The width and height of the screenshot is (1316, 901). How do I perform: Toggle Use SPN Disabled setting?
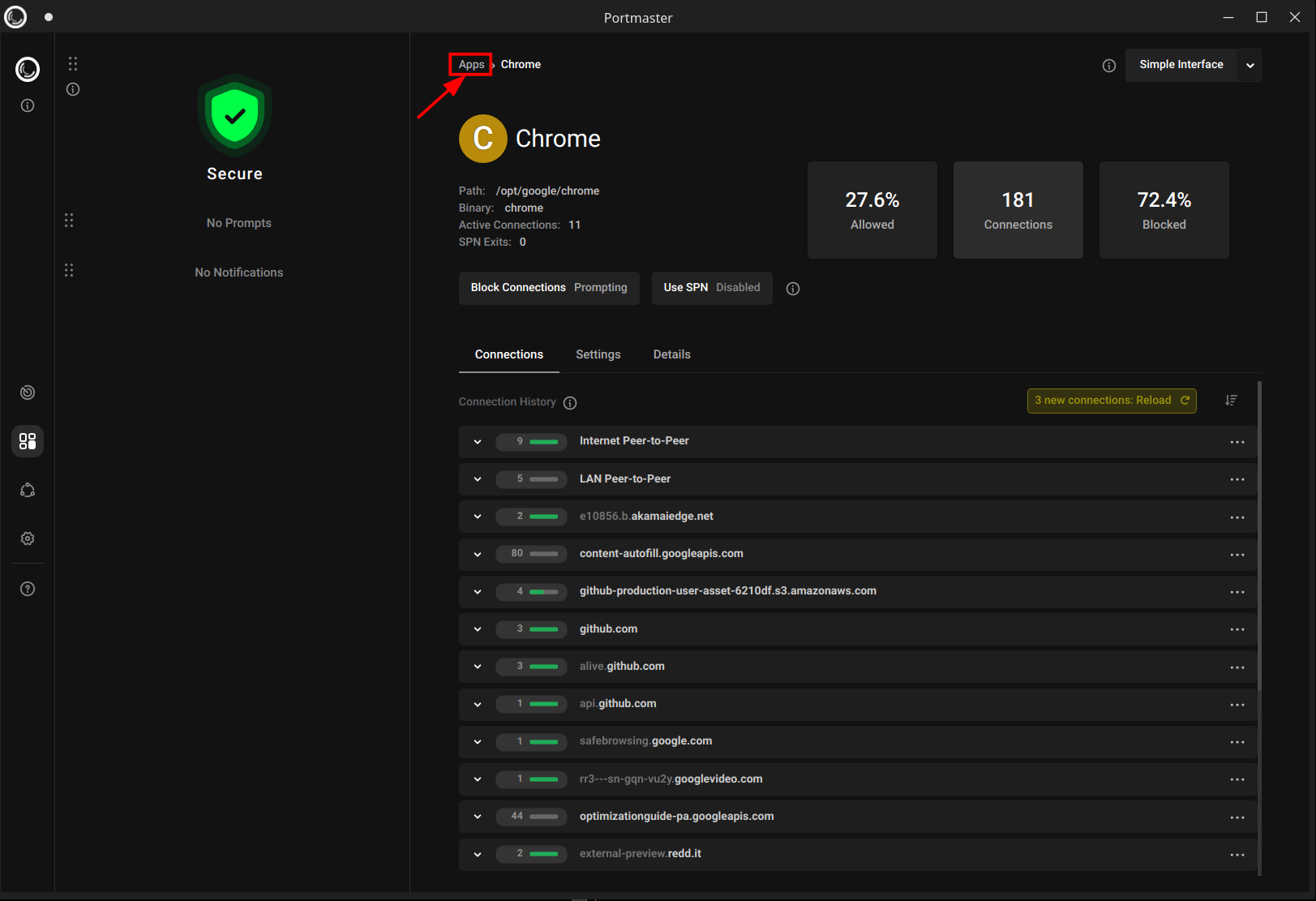pyautogui.click(x=712, y=288)
